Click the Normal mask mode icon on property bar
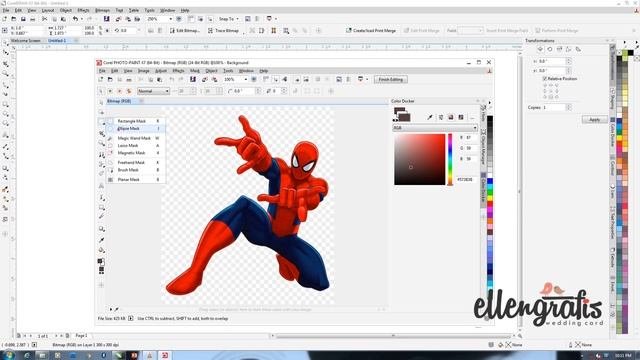This screenshot has width=640, height=360. [101, 91]
